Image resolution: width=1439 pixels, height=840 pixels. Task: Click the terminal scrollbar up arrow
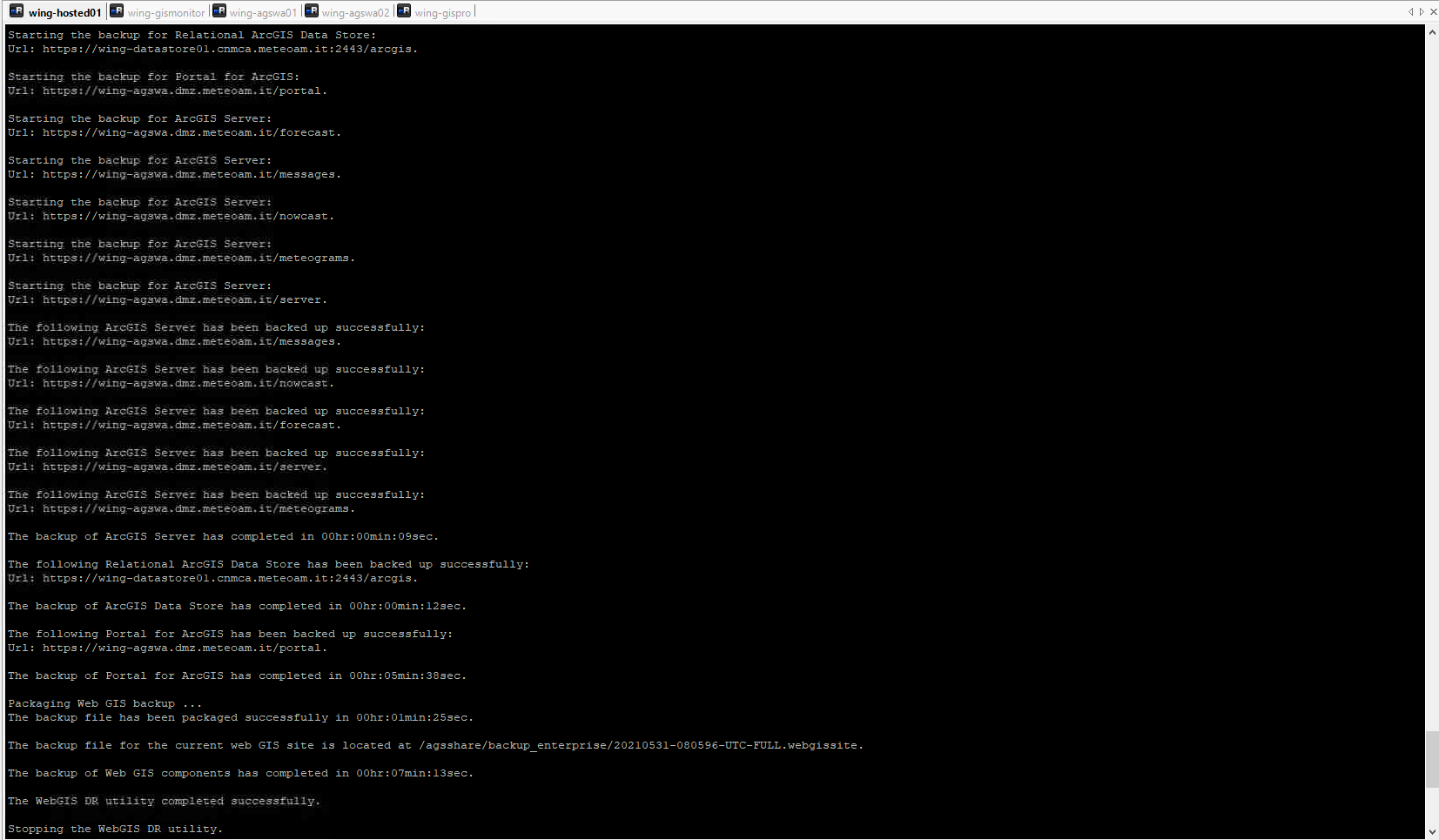coord(1432,32)
